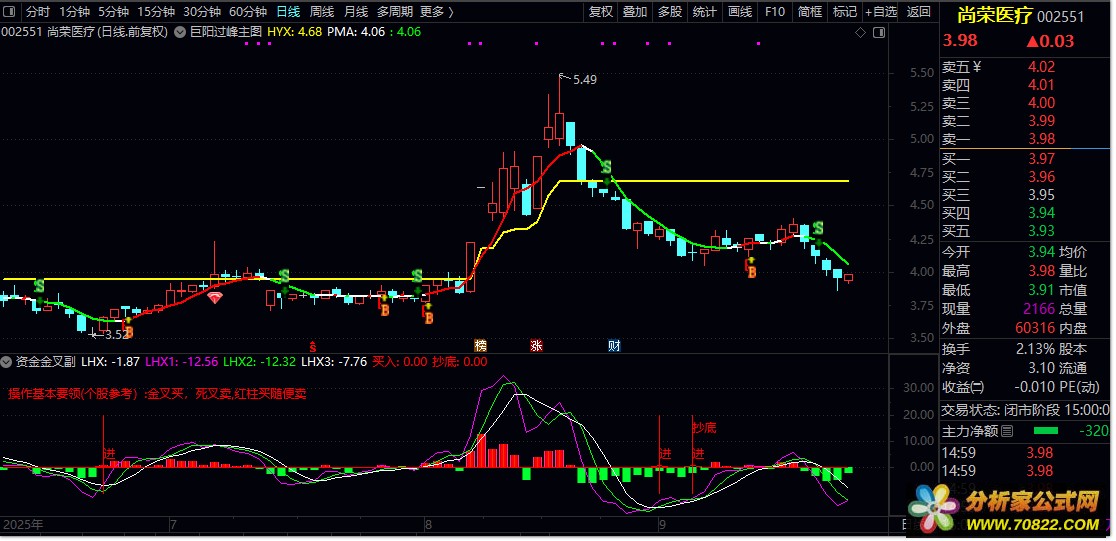The image size is (1116, 541).
Task: Click the ¥ symbol beside 卖五
Action: 977,67
